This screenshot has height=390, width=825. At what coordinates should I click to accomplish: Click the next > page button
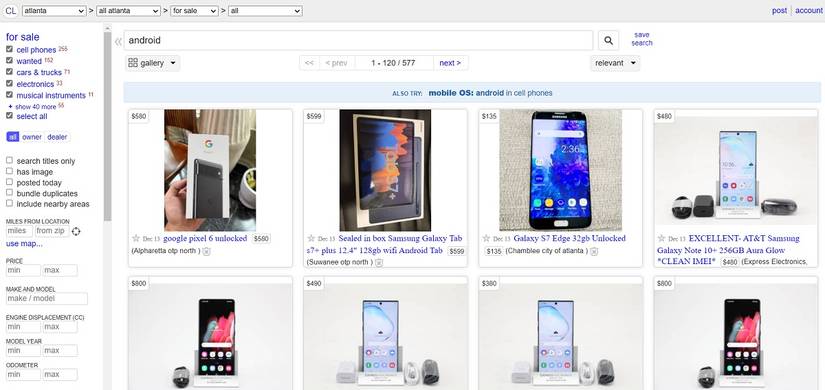tap(450, 63)
